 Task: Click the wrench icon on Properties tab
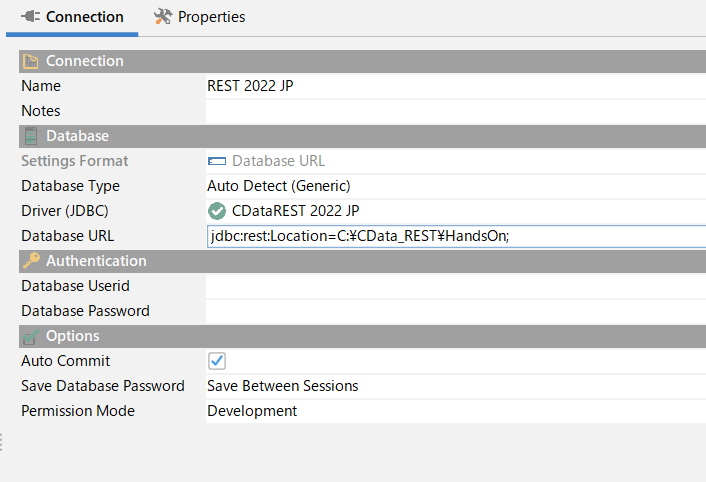(x=163, y=17)
